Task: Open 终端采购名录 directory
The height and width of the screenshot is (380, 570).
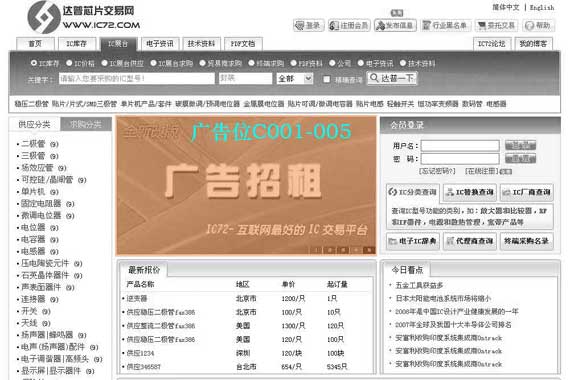Action: pyautogui.click(x=527, y=241)
